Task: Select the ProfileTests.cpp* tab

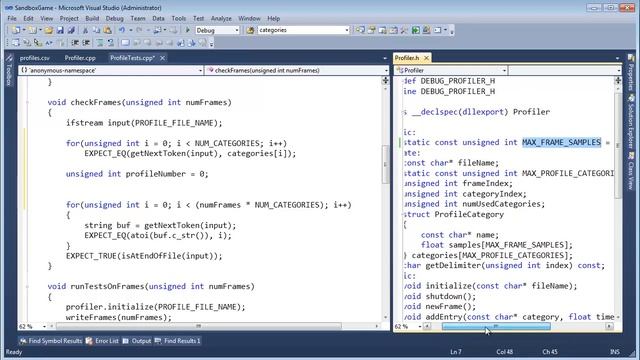Action: click(132, 58)
